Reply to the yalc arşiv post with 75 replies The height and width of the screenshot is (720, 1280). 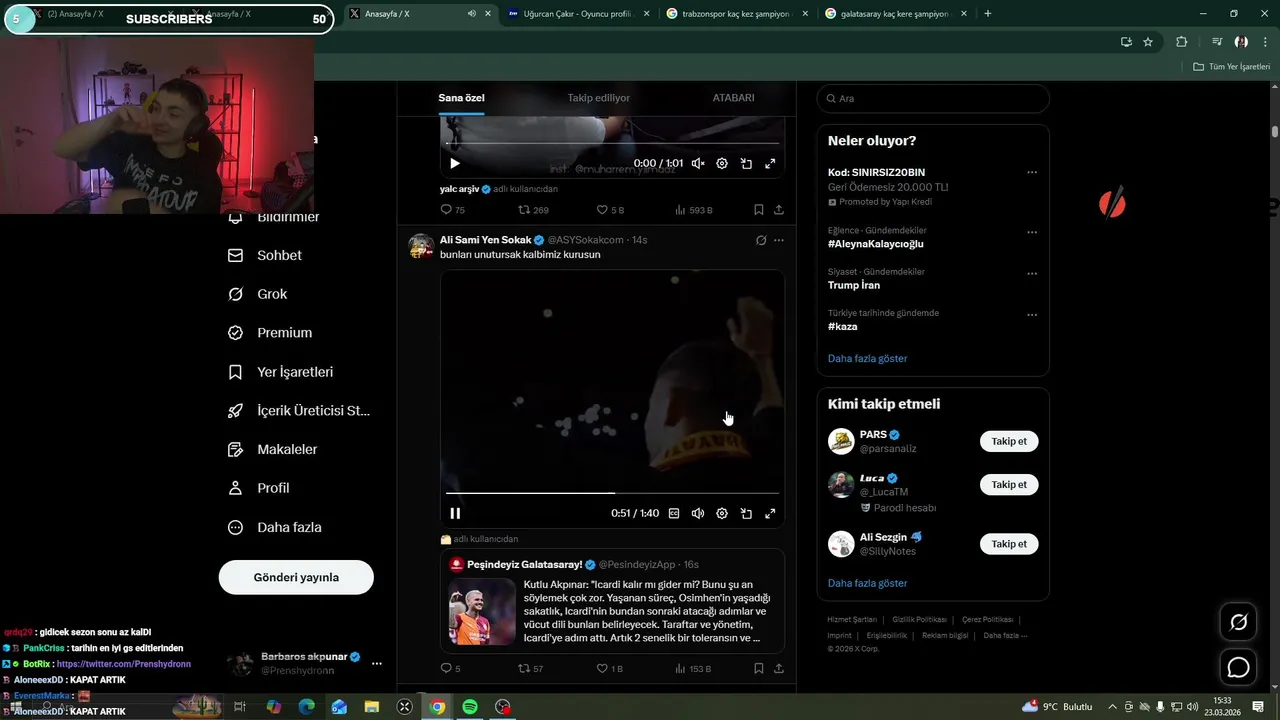[452, 210]
